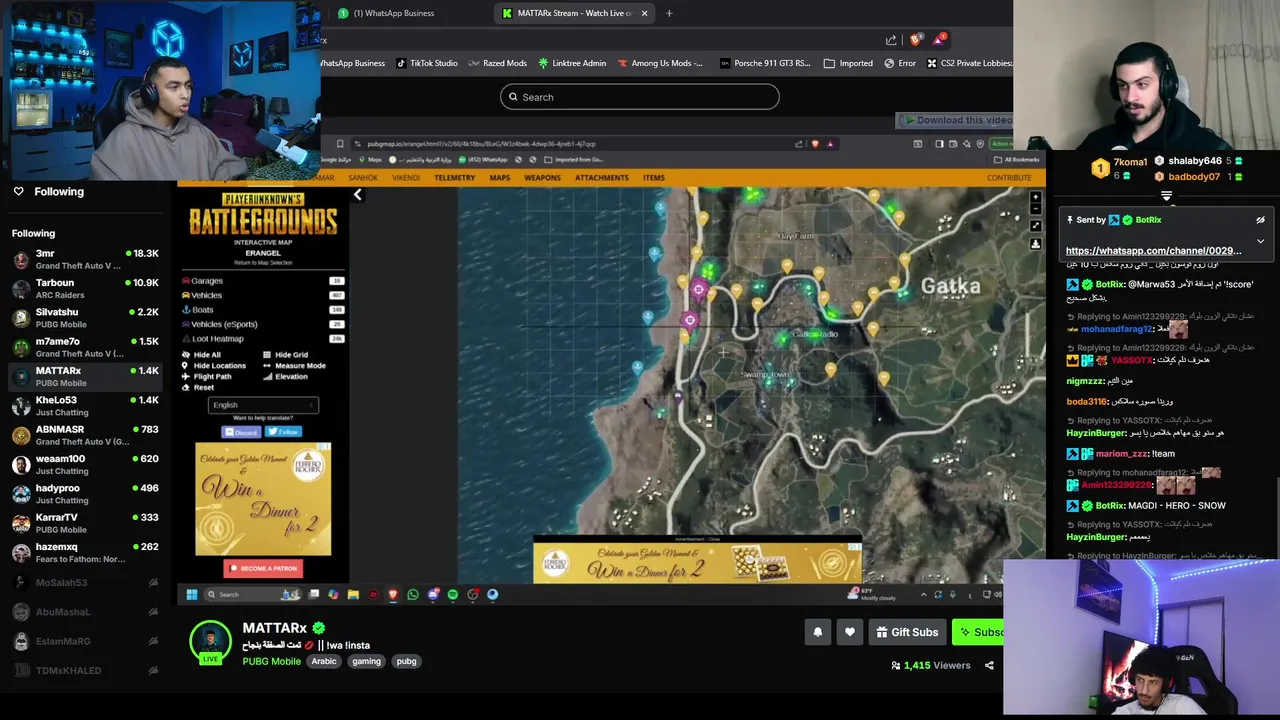Open the pinned WhatsApp channel link
The height and width of the screenshot is (720, 1280).
[x=1153, y=251]
